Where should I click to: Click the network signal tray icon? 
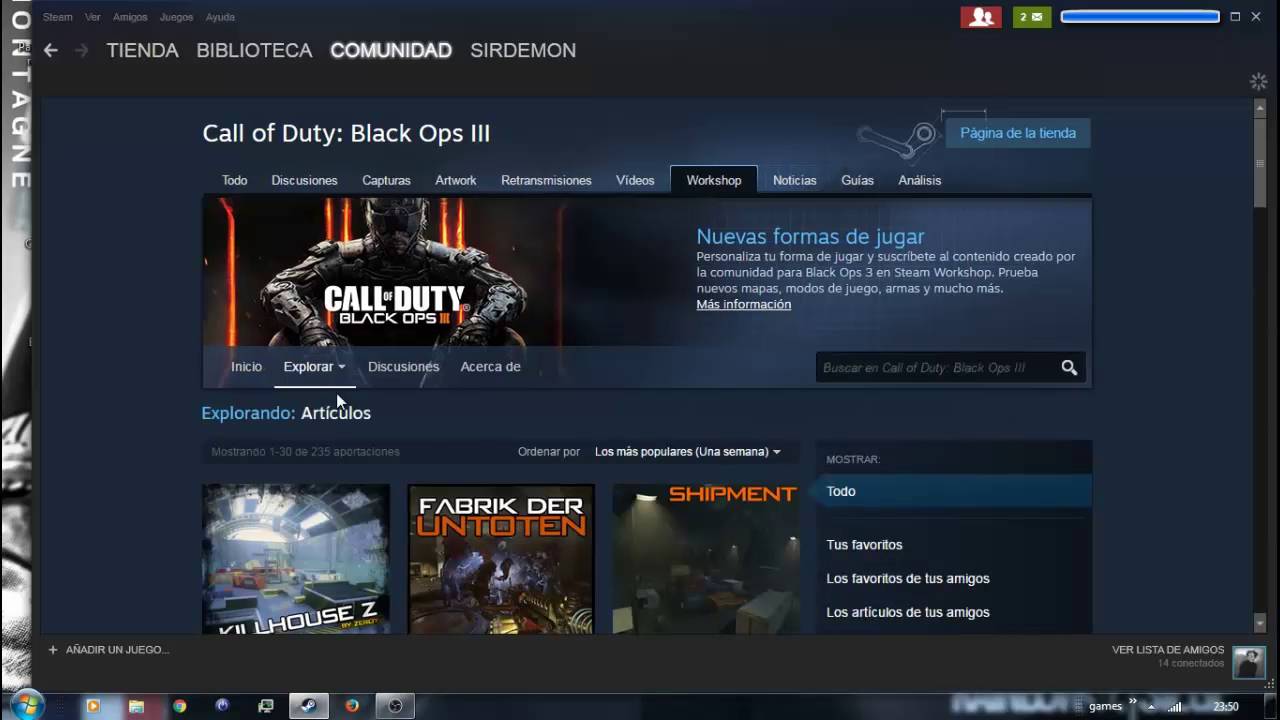[x=1174, y=707]
